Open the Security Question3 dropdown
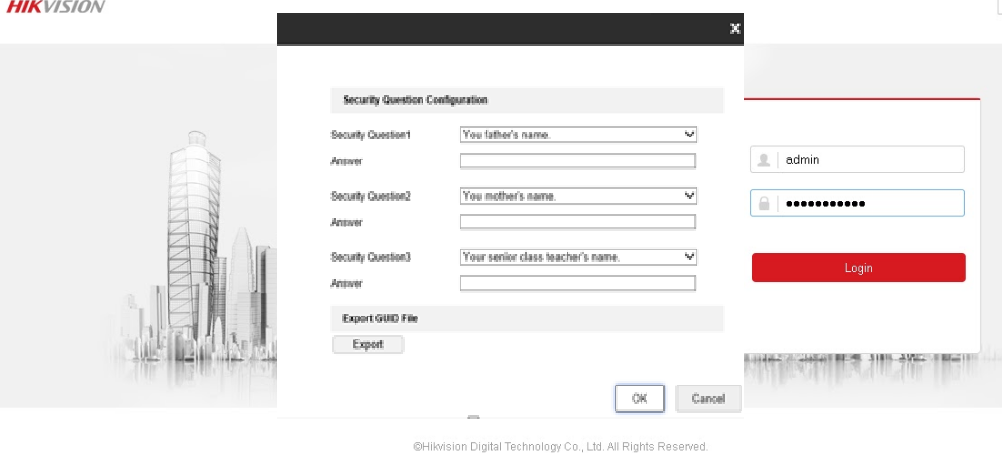 (578, 257)
